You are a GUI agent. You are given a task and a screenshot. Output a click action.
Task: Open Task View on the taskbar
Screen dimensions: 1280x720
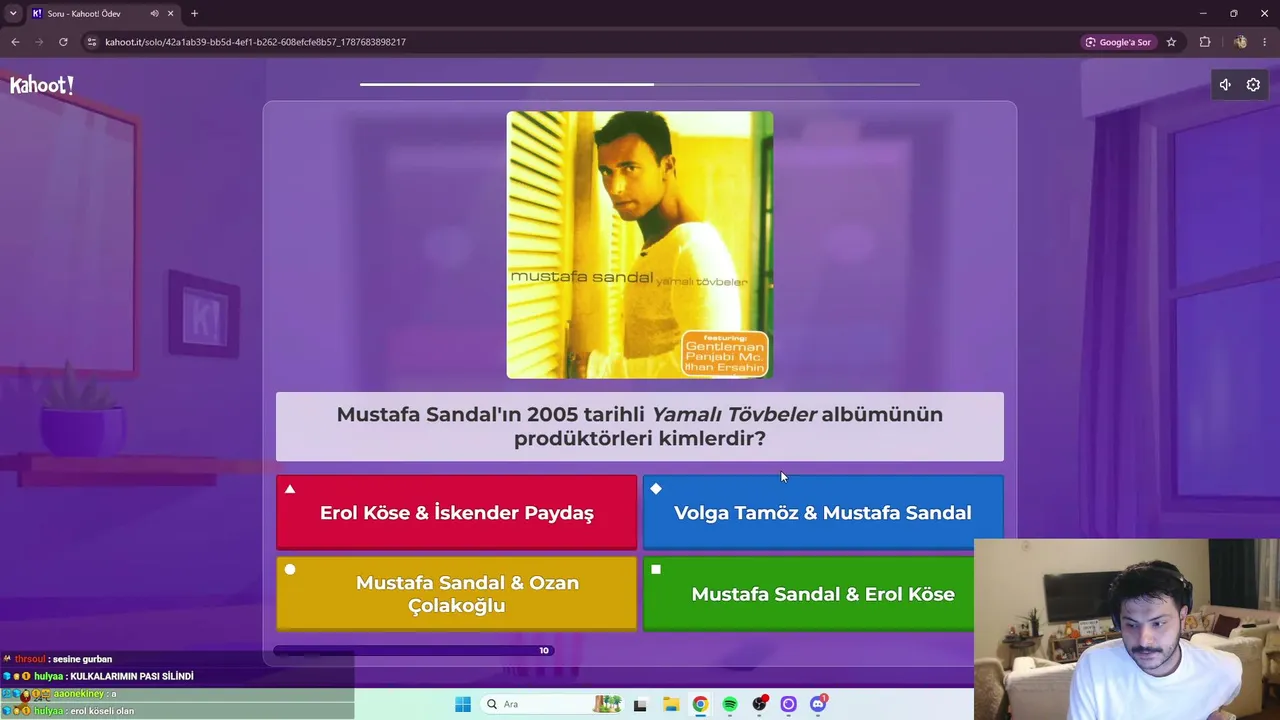point(640,704)
